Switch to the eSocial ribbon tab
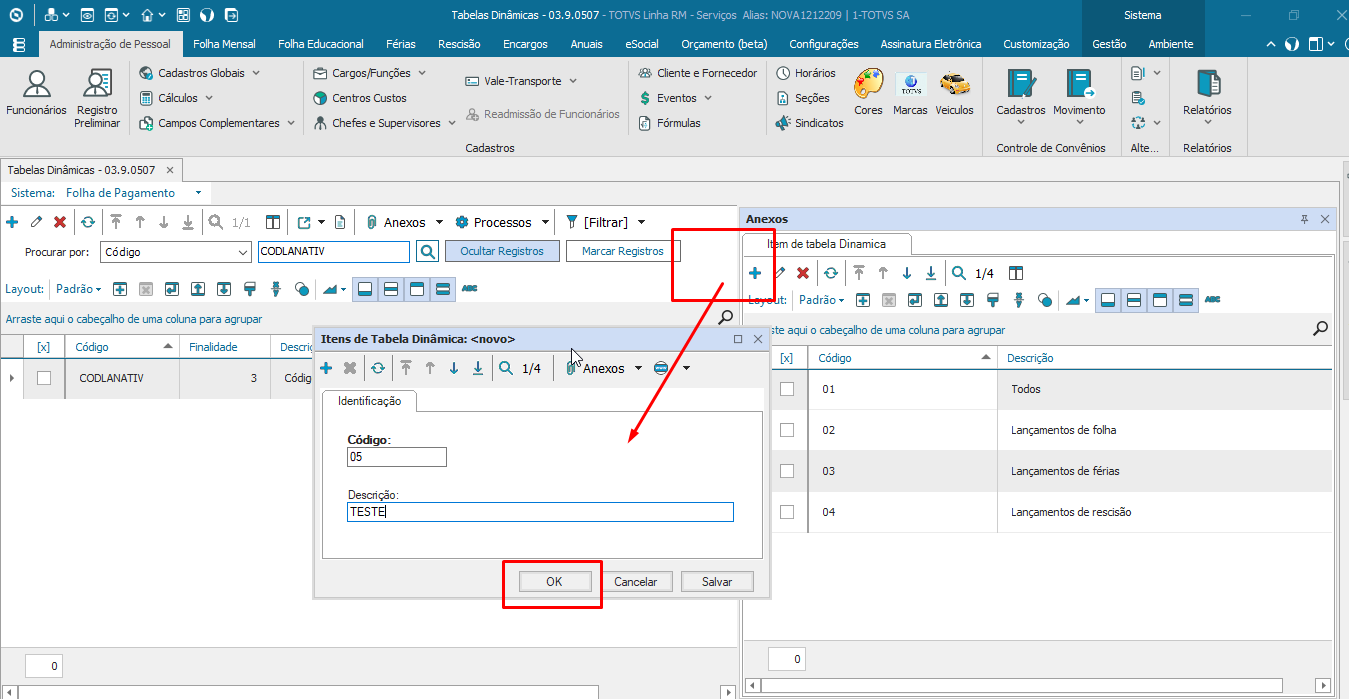 (642, 44)
